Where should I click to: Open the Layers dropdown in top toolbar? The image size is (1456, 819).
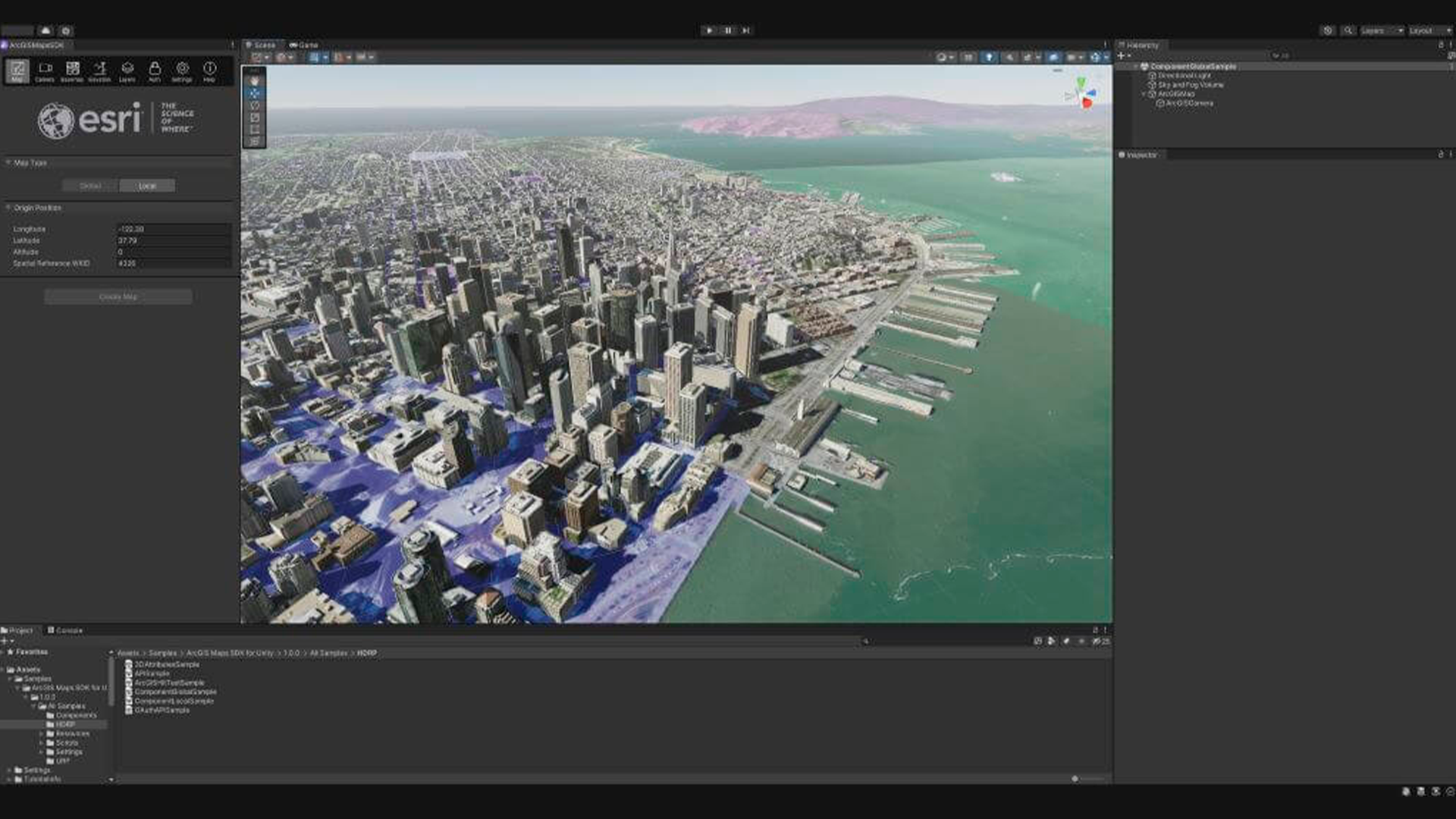(x=1382, y=31)
